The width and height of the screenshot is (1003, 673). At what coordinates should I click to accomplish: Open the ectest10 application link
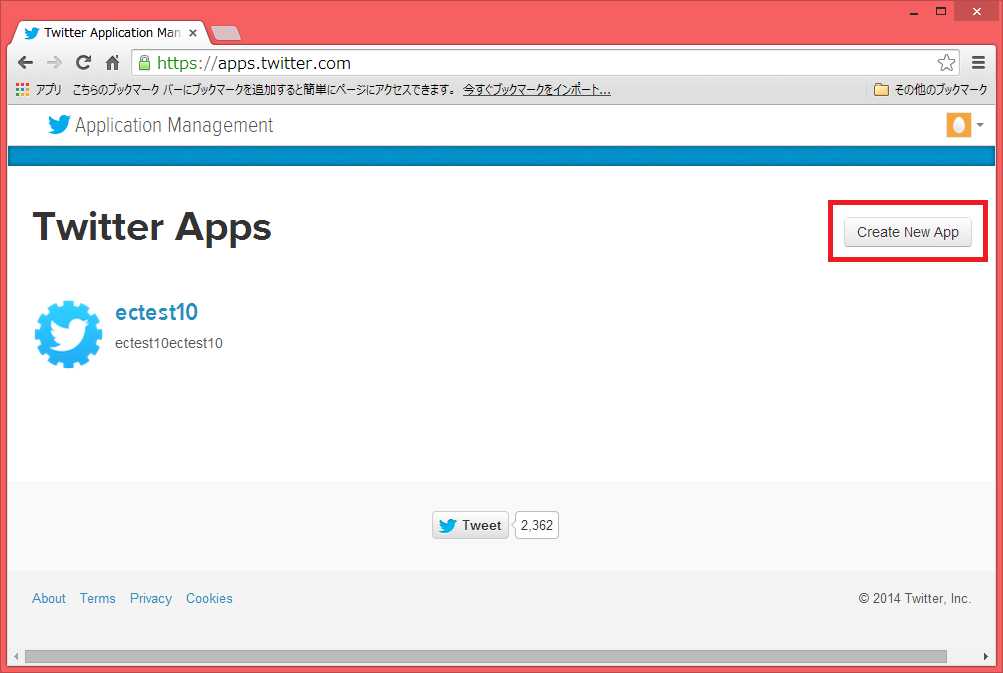pyautogui.click(x=156, y=312)
